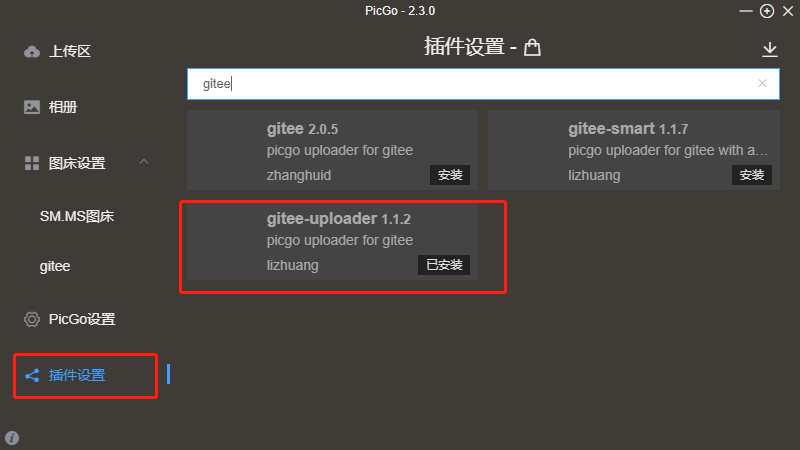The height and width of the screenshot is (450, 800).
Task: Clear the search field with X
Action: click(x=762, y=83)
